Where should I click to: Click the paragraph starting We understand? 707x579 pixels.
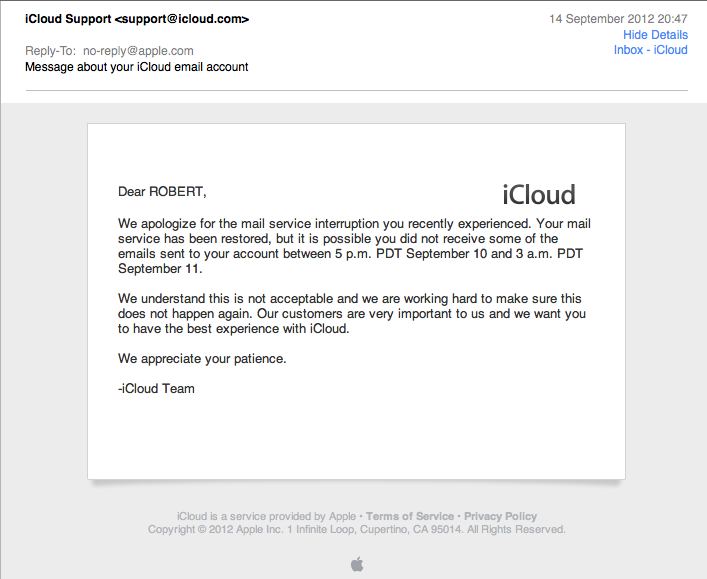click(350, 313)
